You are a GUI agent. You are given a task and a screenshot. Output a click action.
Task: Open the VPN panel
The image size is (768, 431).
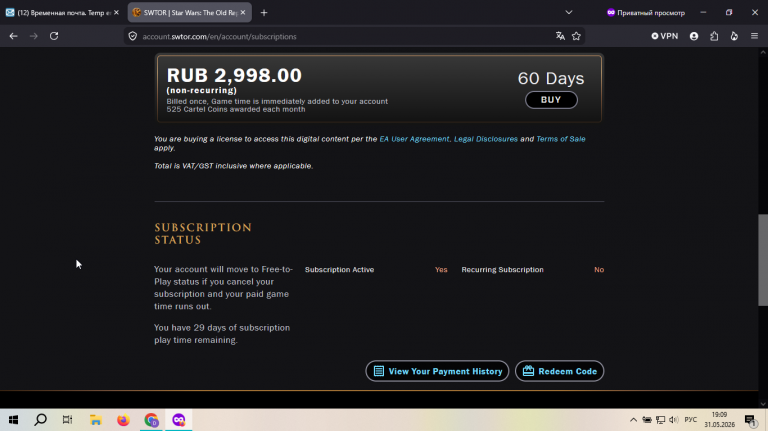click(x=665, y=36)
